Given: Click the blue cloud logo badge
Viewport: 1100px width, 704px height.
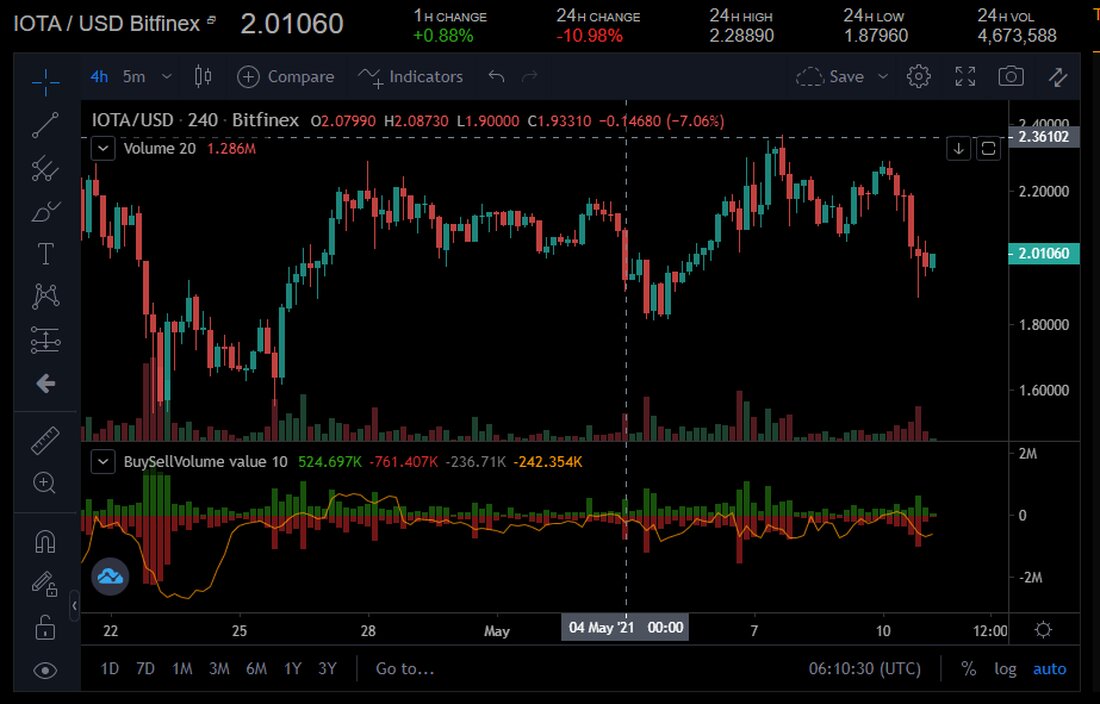Looking at the screenshot, I should tap(110, 576).
